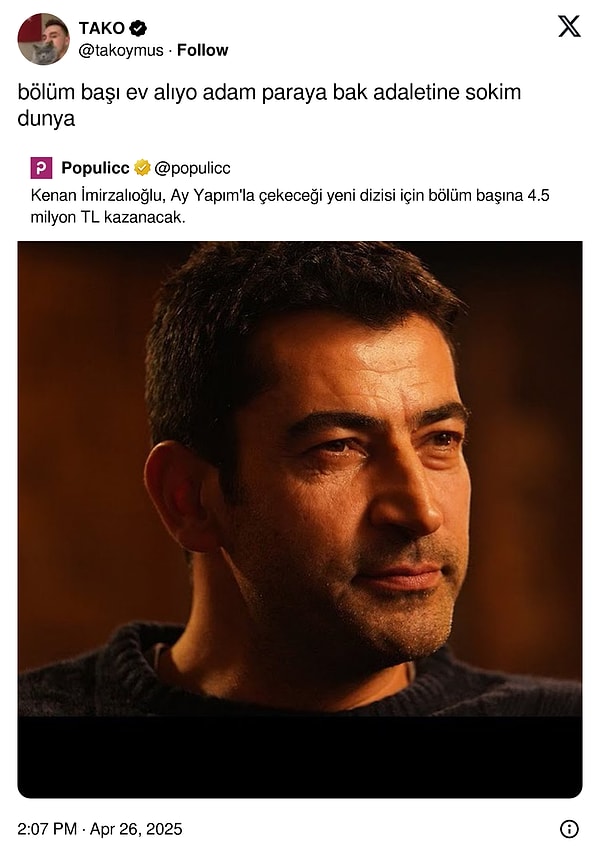The image size is (600, 859).
Task: Click the black bar below the photo
Action: (x=300, y=757)
